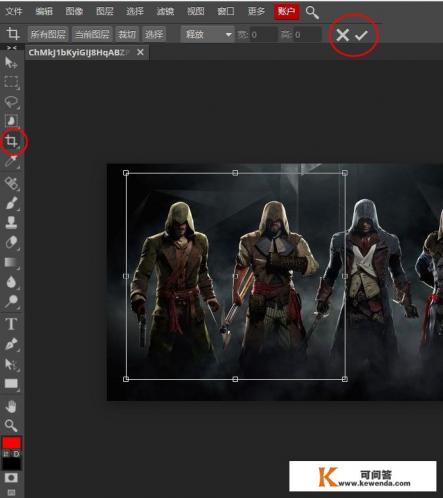Click the left-middle crop handle
The height and width of the screenshot is (498, 443).
point(126,276)
